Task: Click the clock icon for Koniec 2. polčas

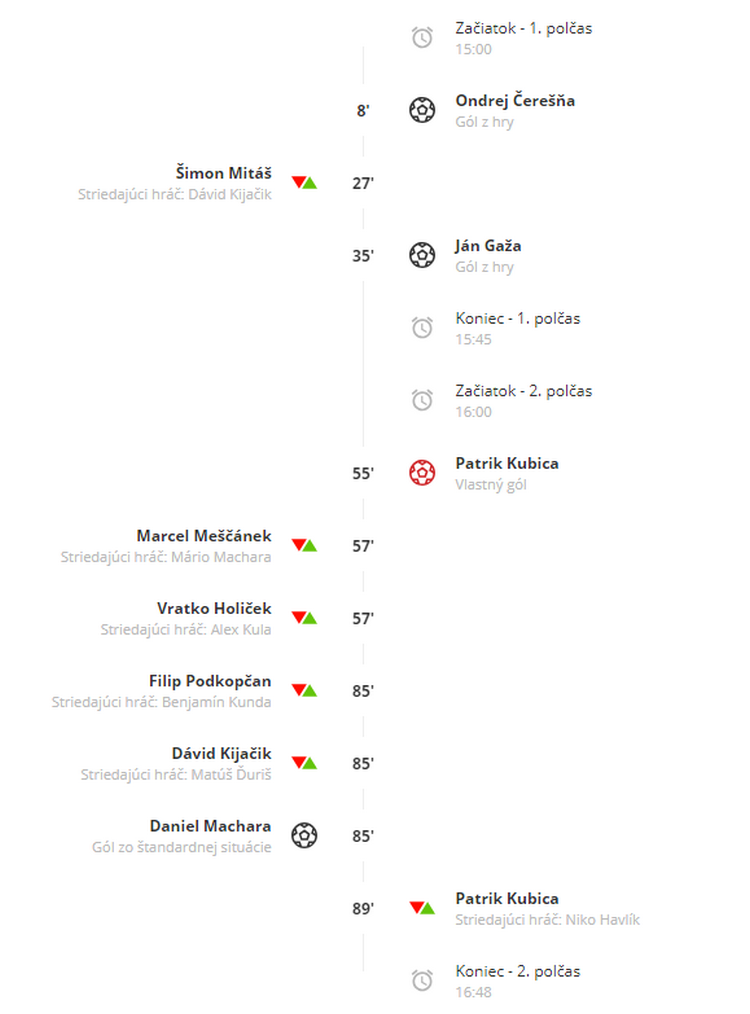Action: pos(422,980)
